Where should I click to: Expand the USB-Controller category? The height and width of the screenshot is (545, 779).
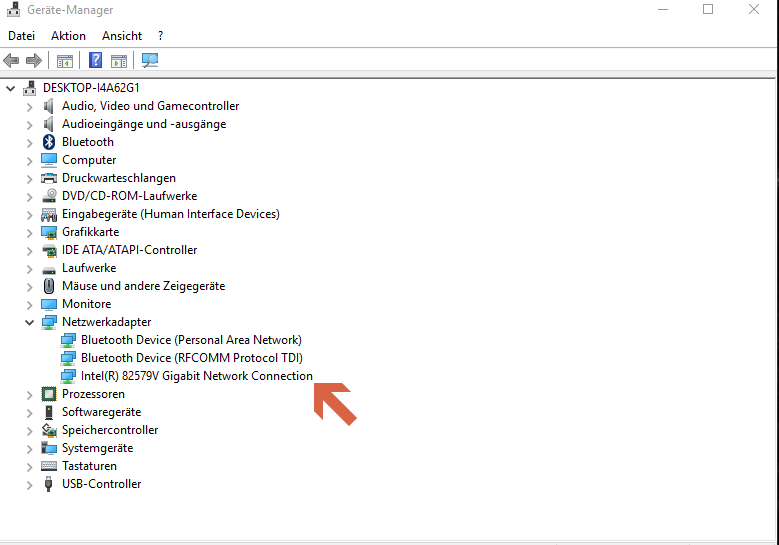(x=29, y=485)
